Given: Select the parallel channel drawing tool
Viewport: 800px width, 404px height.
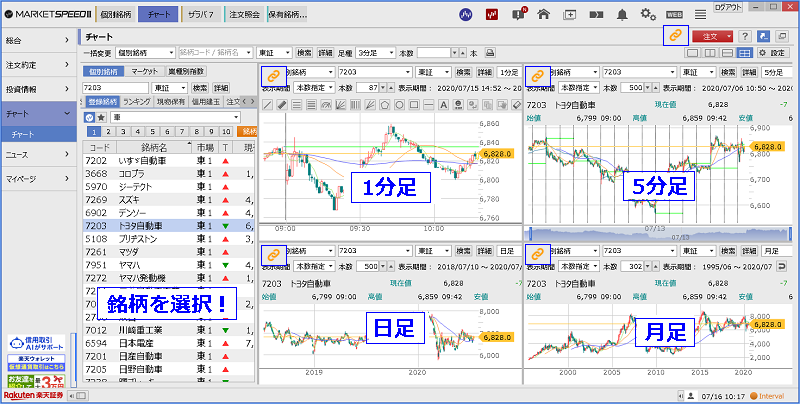Looking at the screenshot, I should [282, 105].
